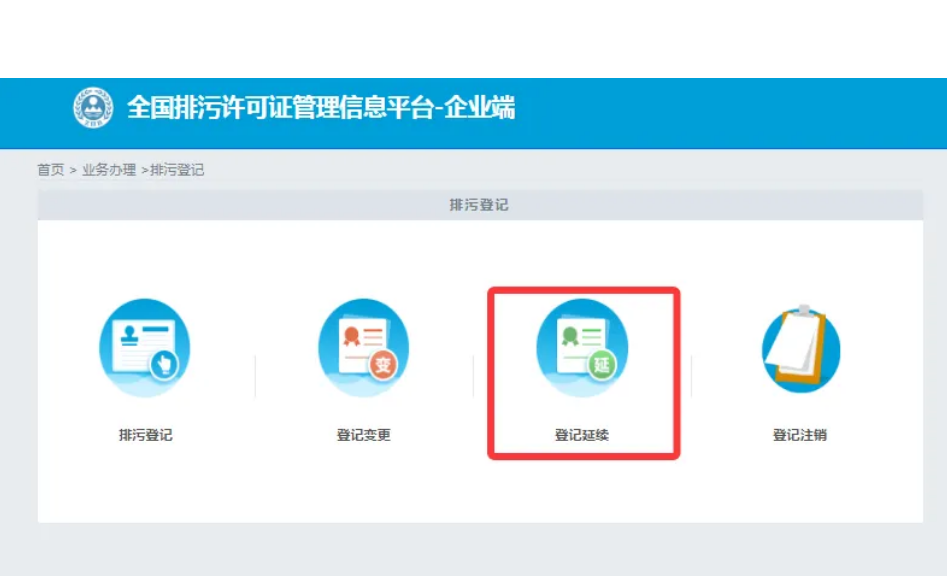
Task: Click the 排污登记 text label under icon
Action: pos(145,435)
